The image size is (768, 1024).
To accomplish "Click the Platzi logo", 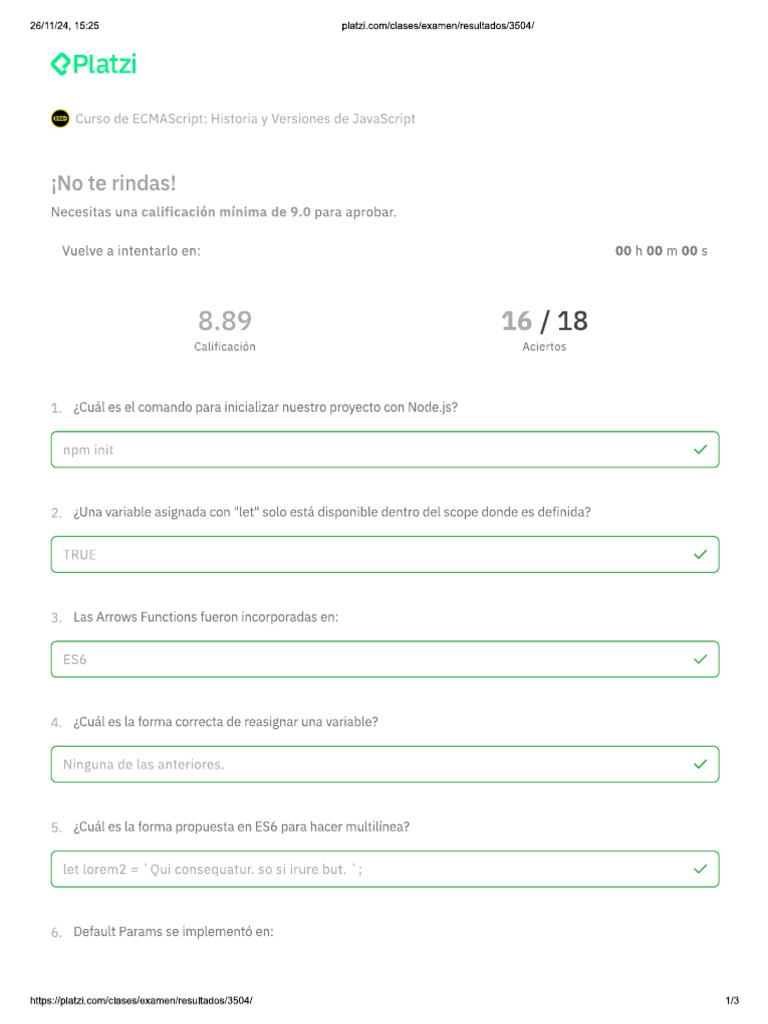I will point(94,65).
